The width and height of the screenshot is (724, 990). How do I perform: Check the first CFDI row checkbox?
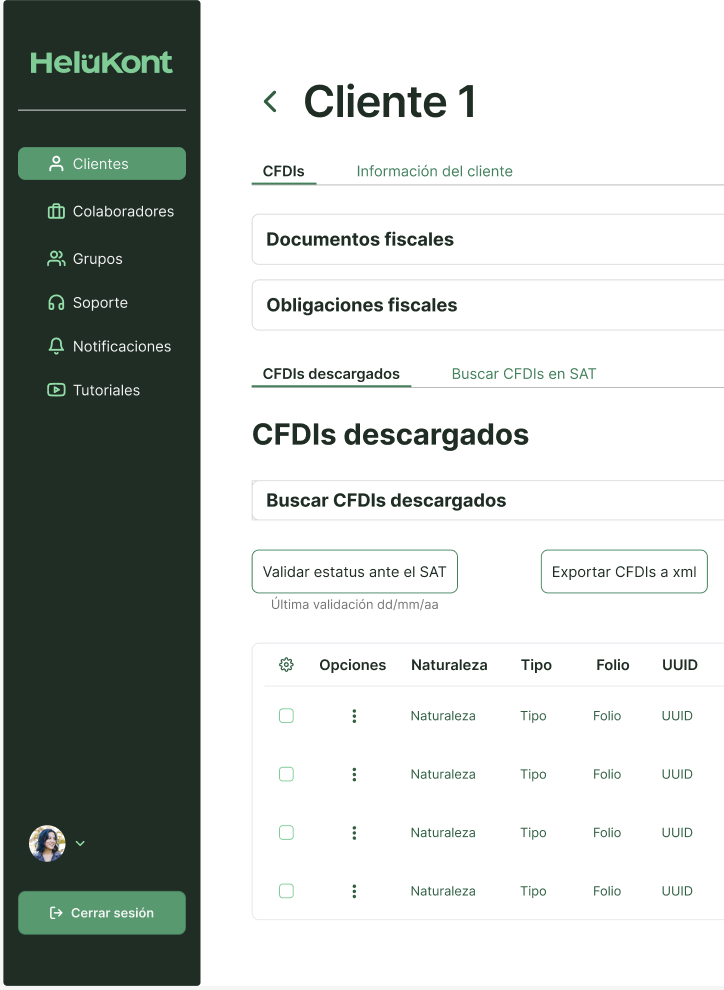click(x=286, y=716)
